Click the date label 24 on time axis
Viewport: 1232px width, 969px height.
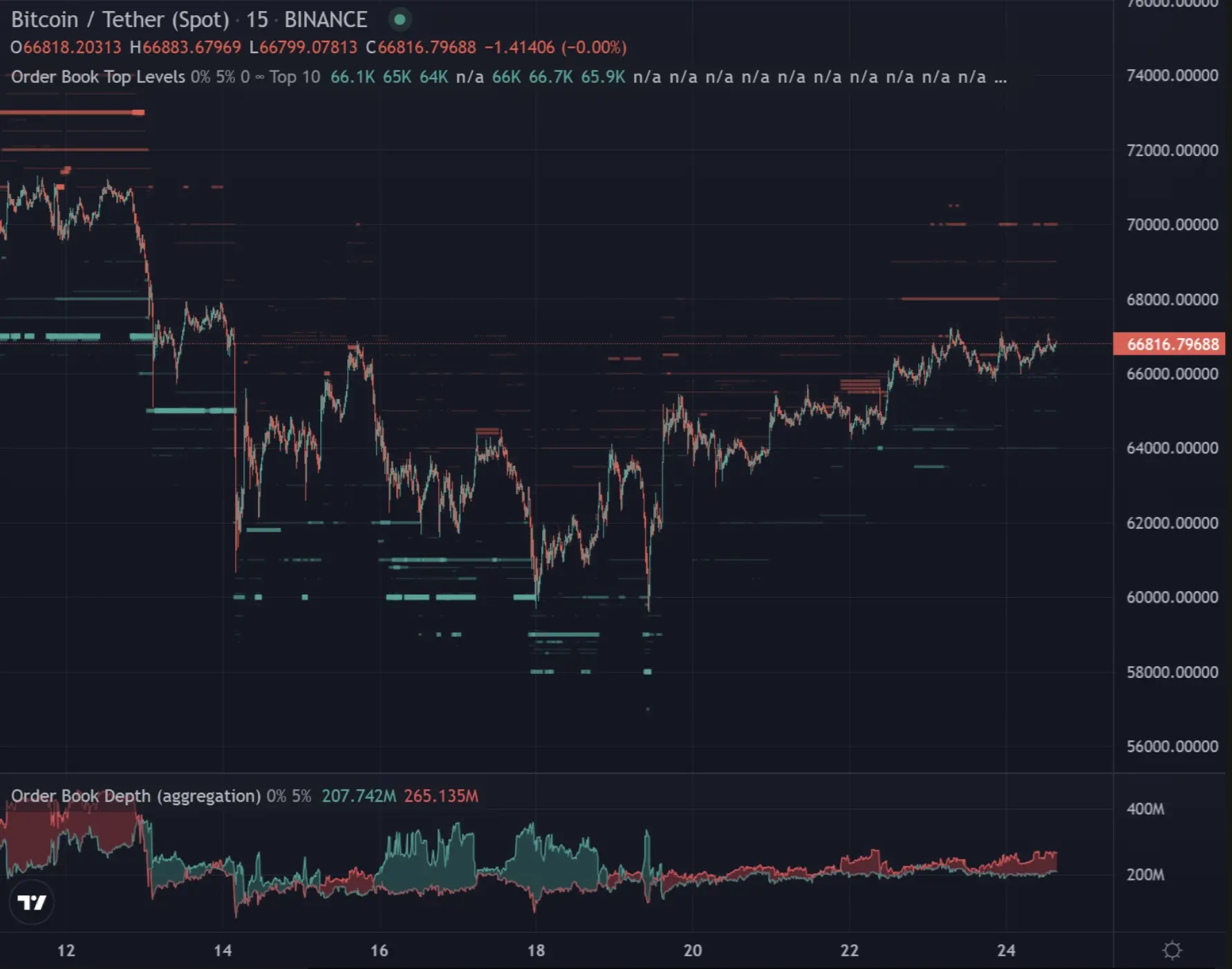tap(1006, 950)
